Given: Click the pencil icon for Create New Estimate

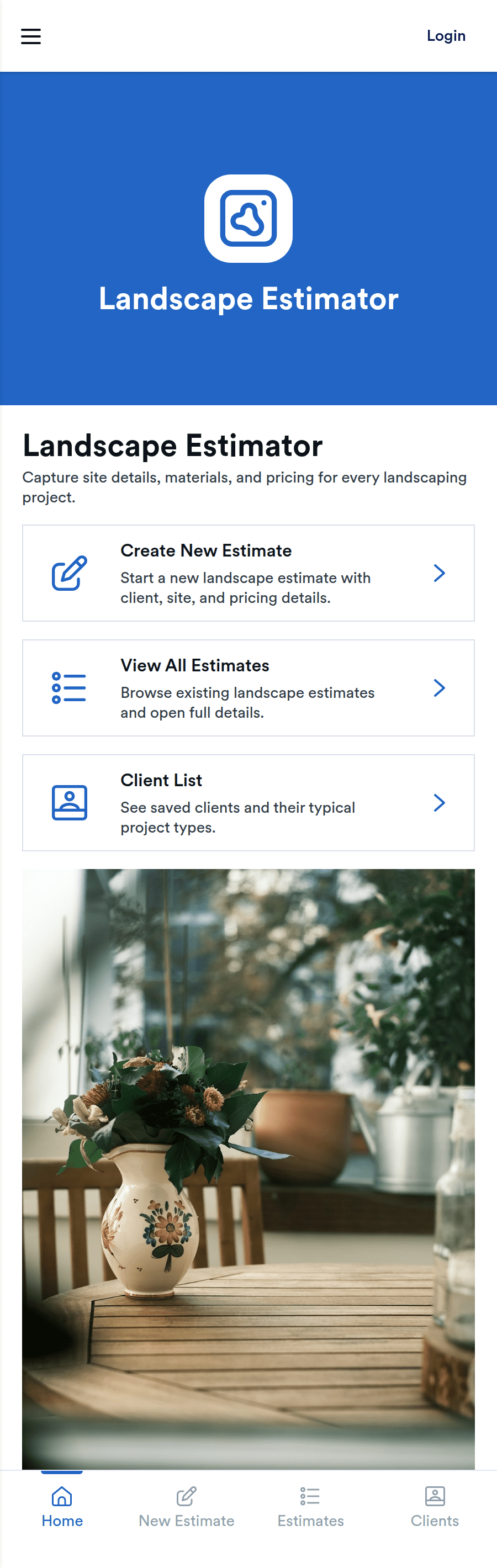Looking at the screenshot, I should click(x=70, y=573).
